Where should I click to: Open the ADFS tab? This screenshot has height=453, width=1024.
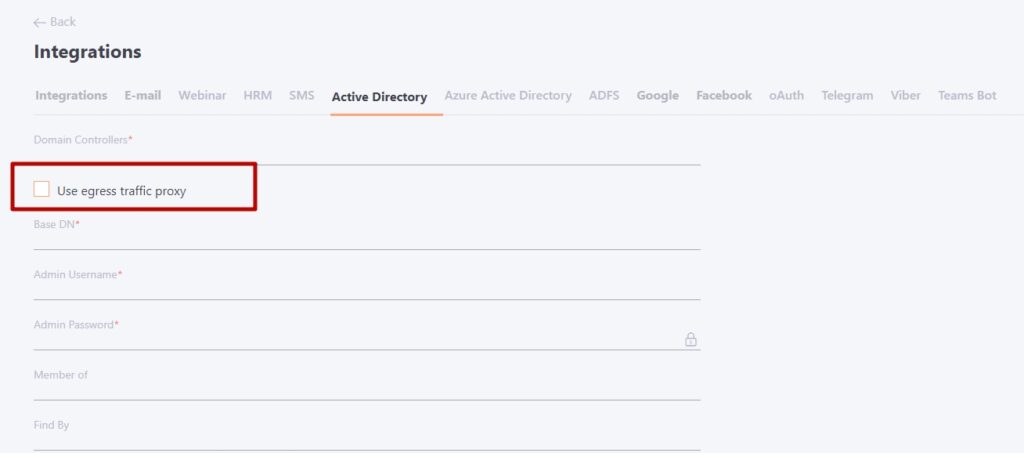click(x=604, y=95)
